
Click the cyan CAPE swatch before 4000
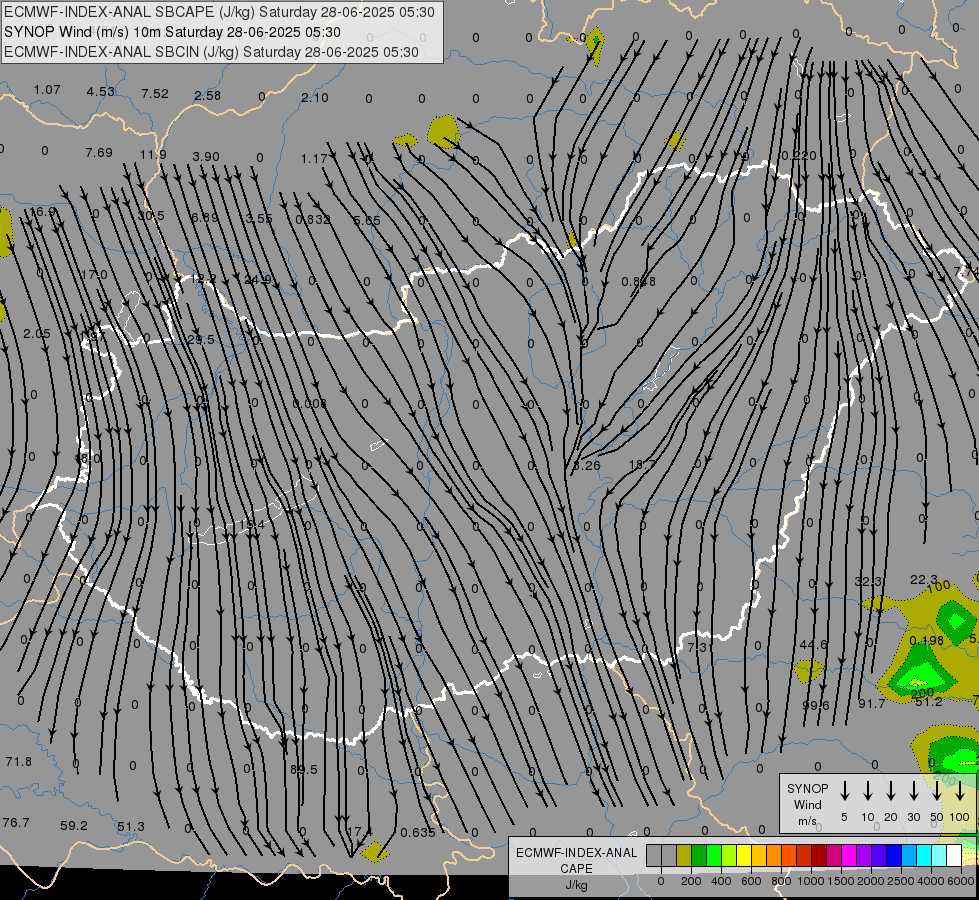[x=924, y=856]
